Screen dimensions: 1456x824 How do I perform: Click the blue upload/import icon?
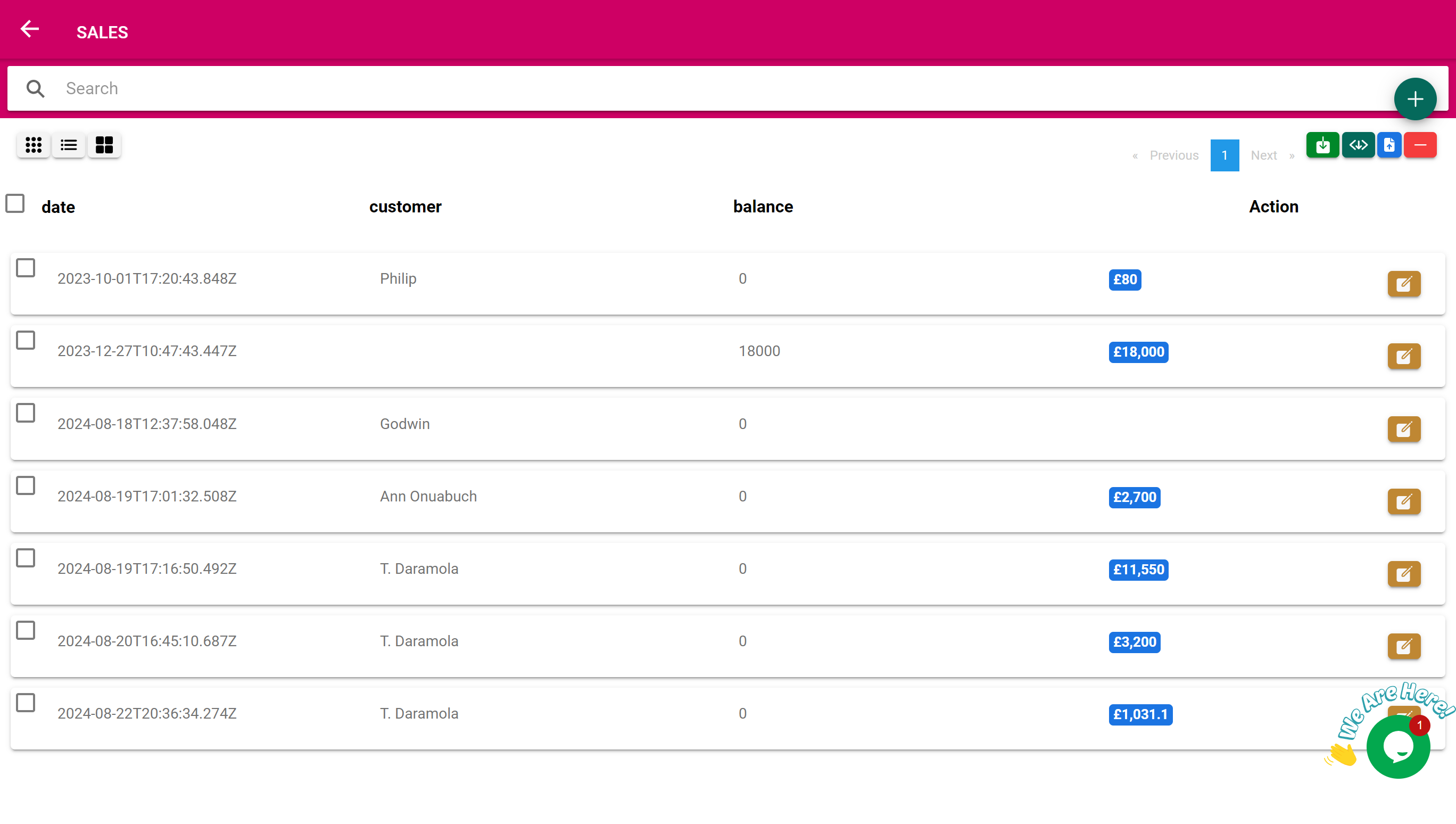(1389, 145)
